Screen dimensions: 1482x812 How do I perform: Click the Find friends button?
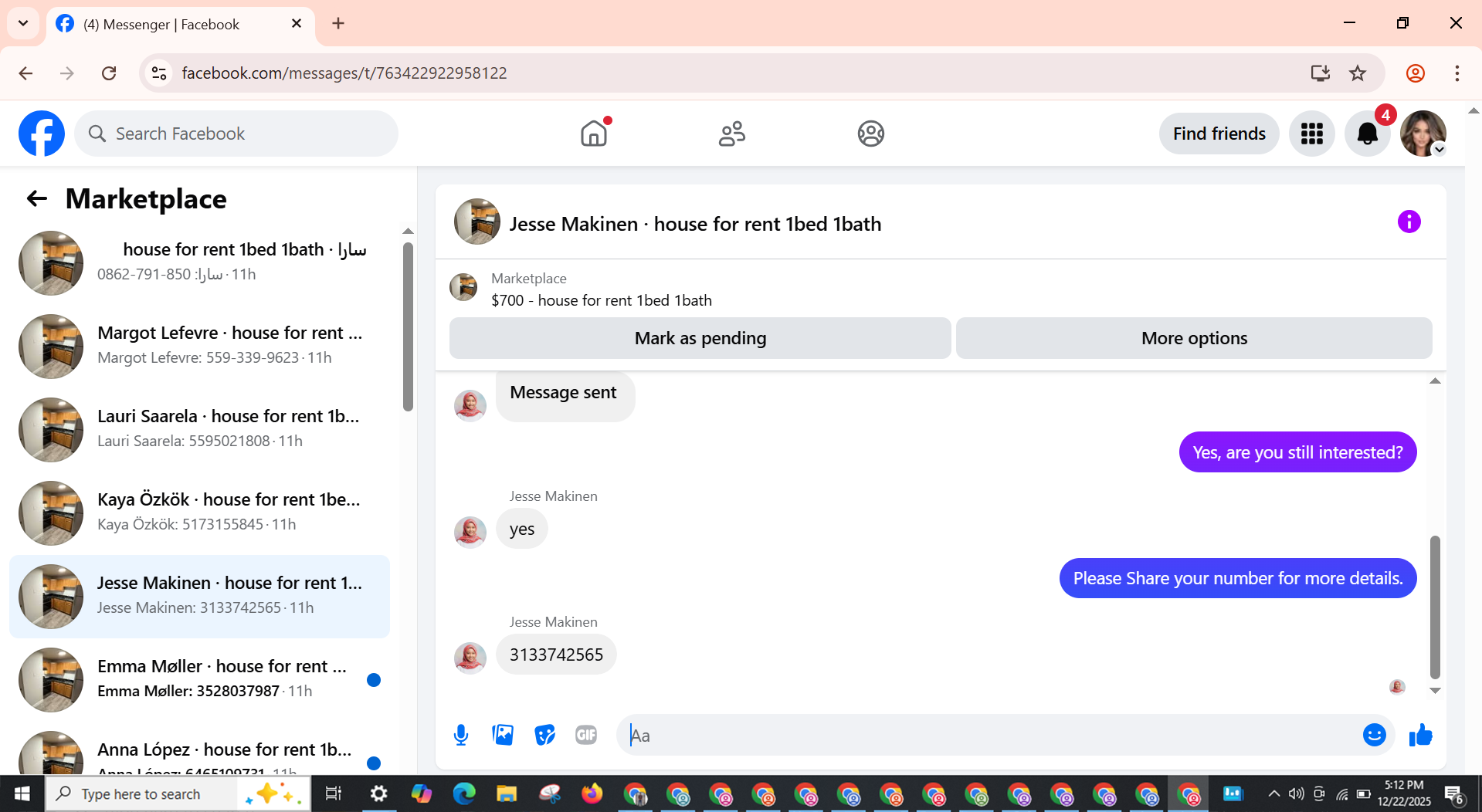click(x=1219, y=134)
